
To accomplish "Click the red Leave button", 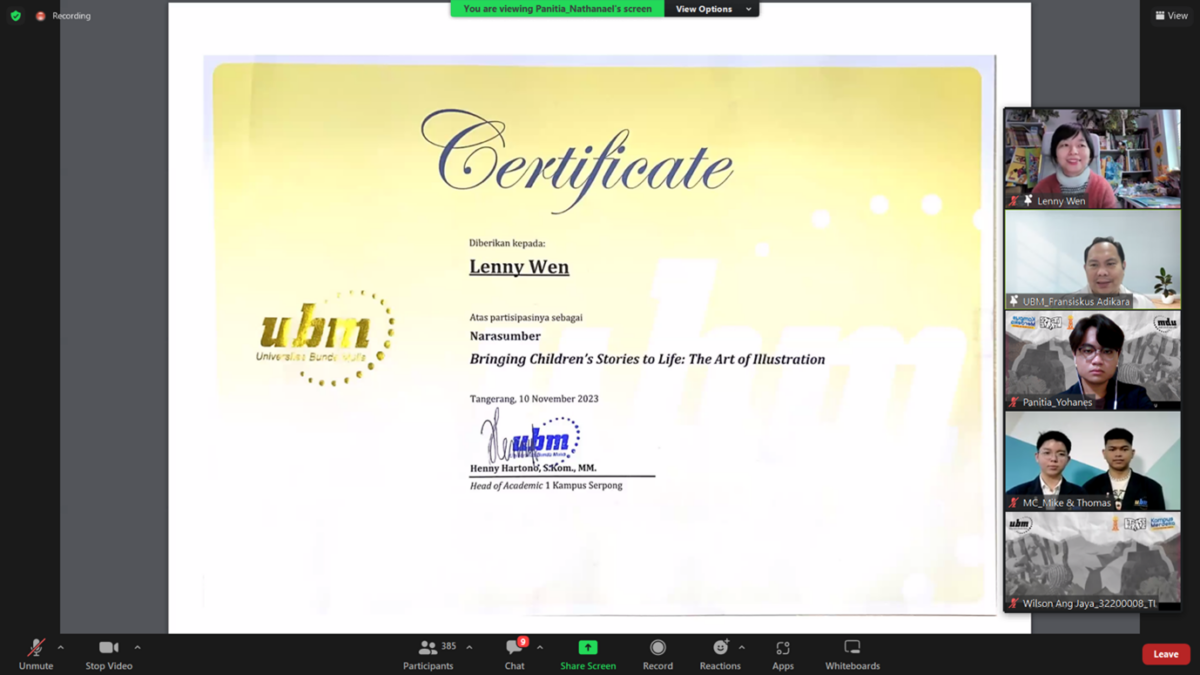I will pyautogui.click(x=1166, y=654).
